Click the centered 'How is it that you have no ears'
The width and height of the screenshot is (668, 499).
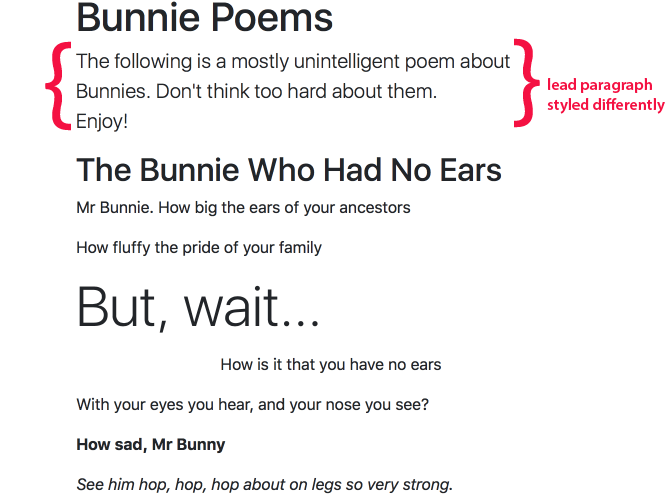331,365
